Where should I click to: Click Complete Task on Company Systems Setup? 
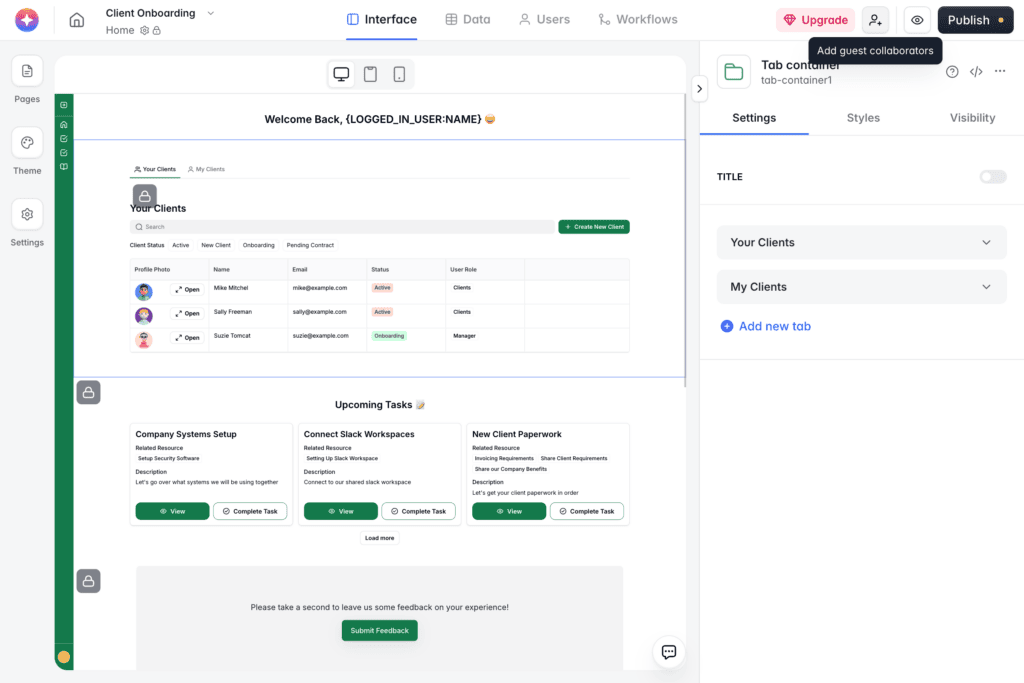(250, 511)
